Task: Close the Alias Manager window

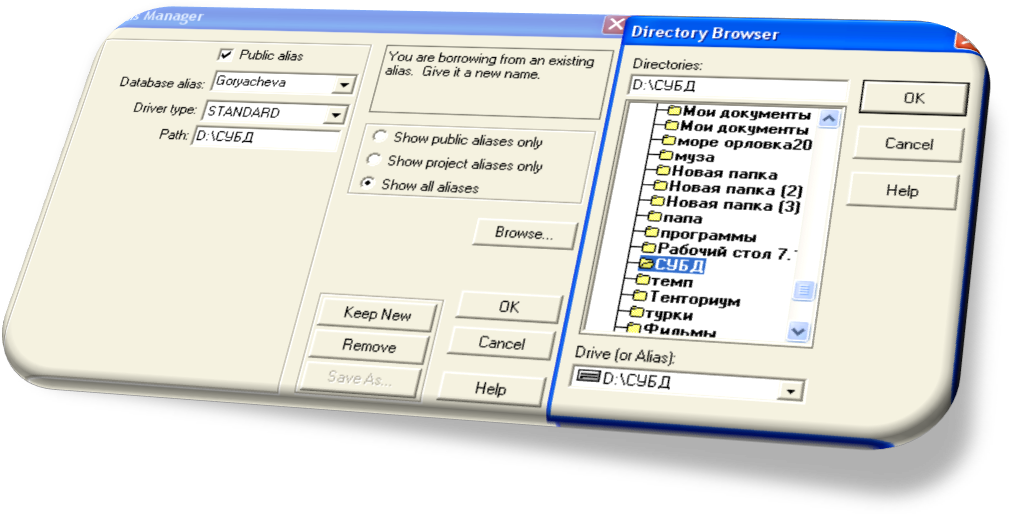Action: 614,24
